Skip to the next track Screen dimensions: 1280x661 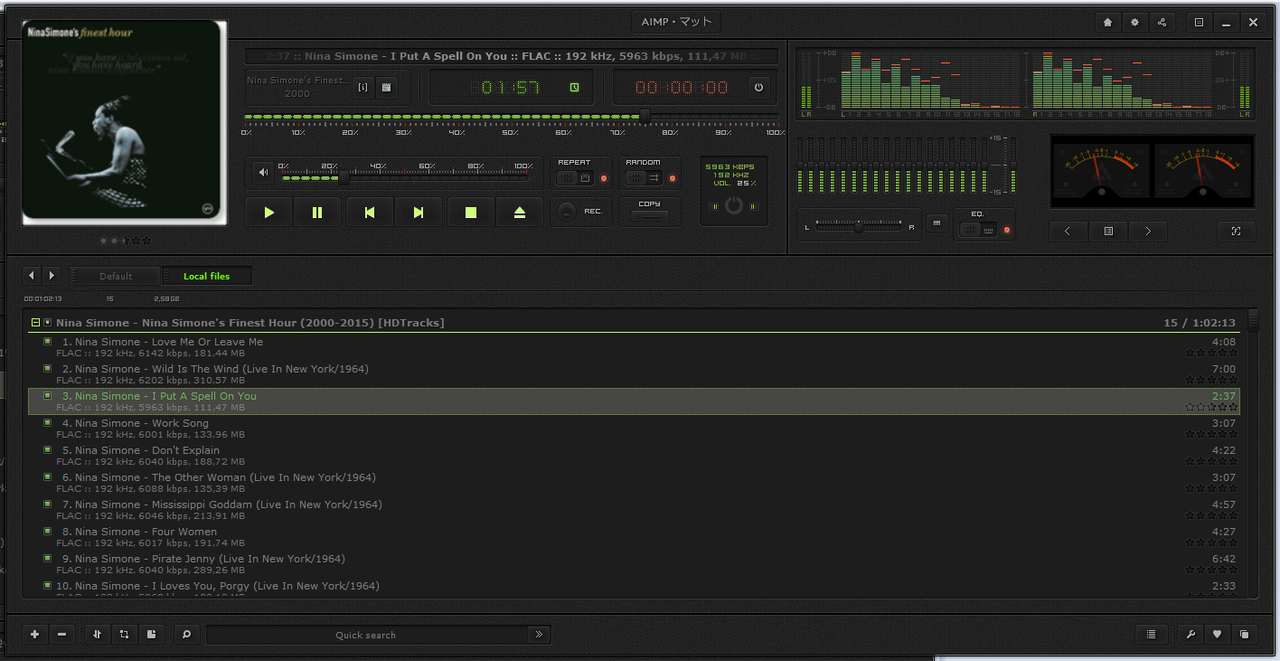point(419,212)
